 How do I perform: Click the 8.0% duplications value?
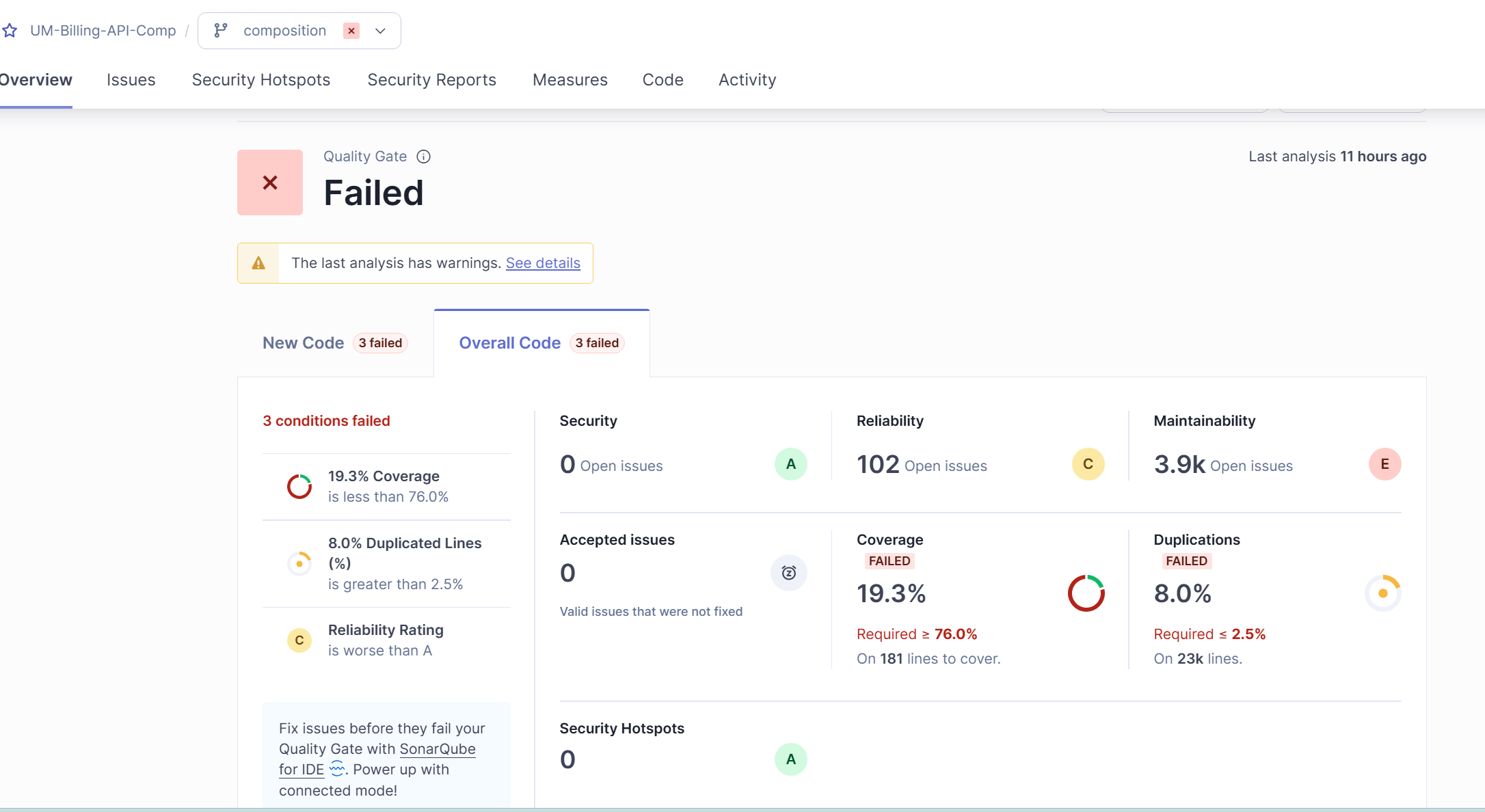tap(1183, 593)
